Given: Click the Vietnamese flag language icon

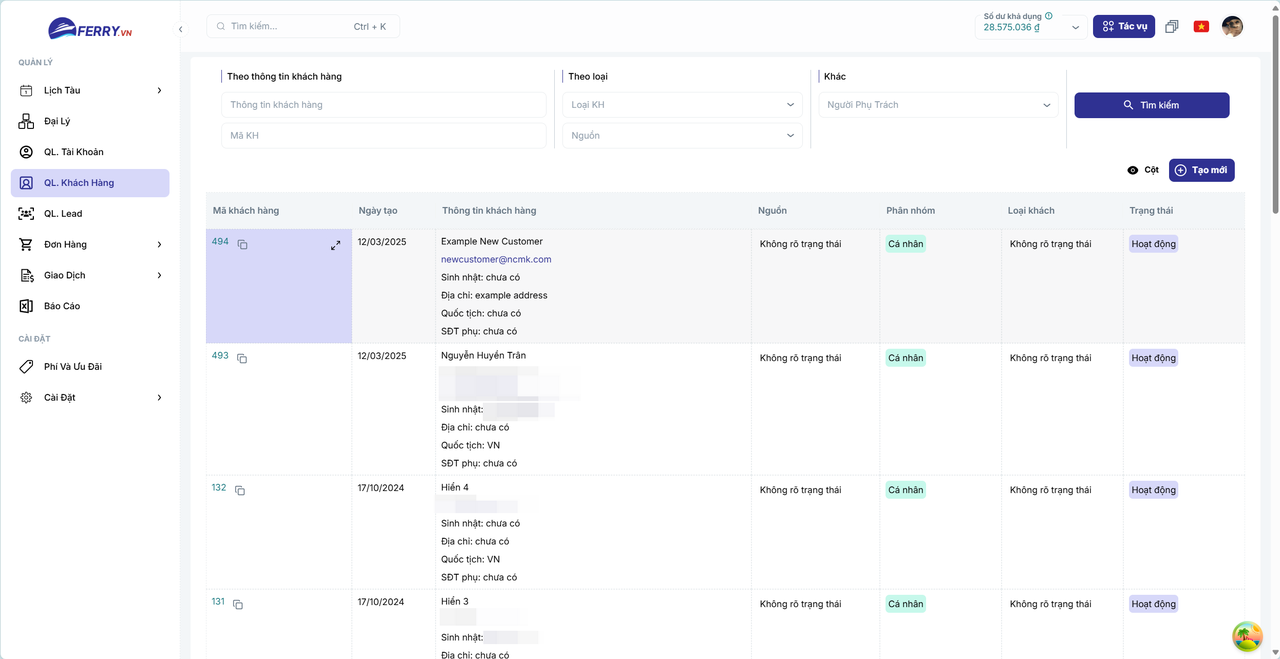Looking at the screenshot, I should pyautogui.click(x=1201, y=27).
